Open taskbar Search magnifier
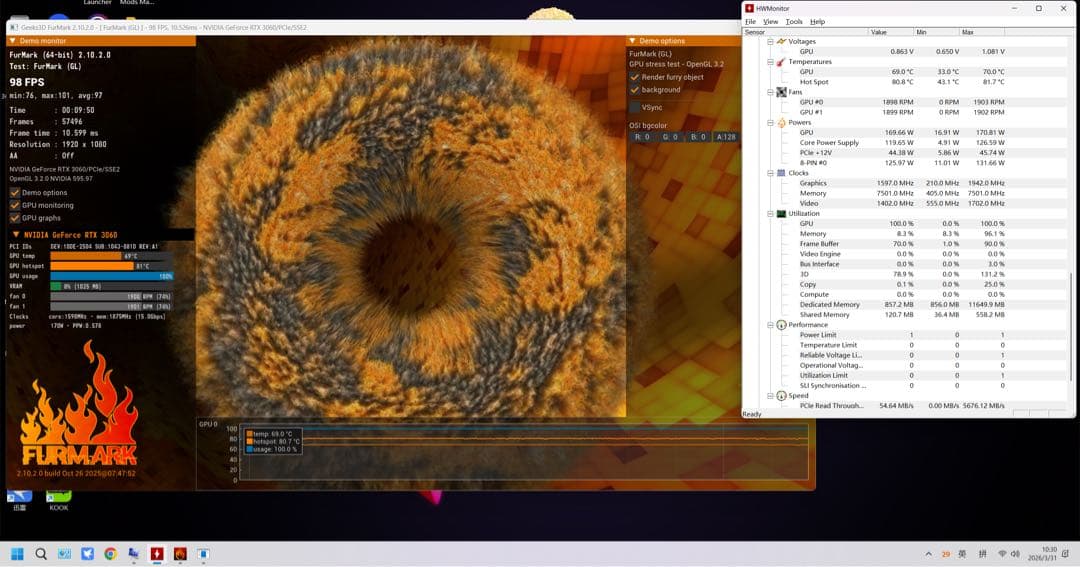Viewport: 1080px width, 567px height. [41, 554]
